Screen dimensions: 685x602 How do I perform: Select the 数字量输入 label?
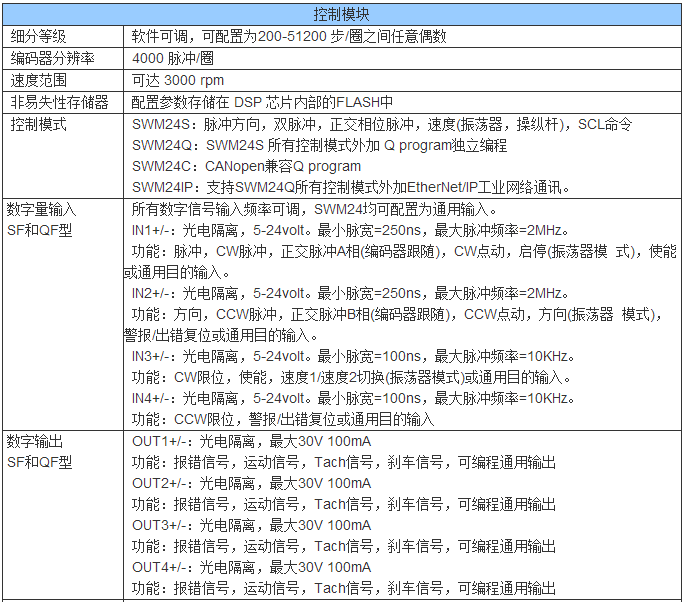[42, 209]
